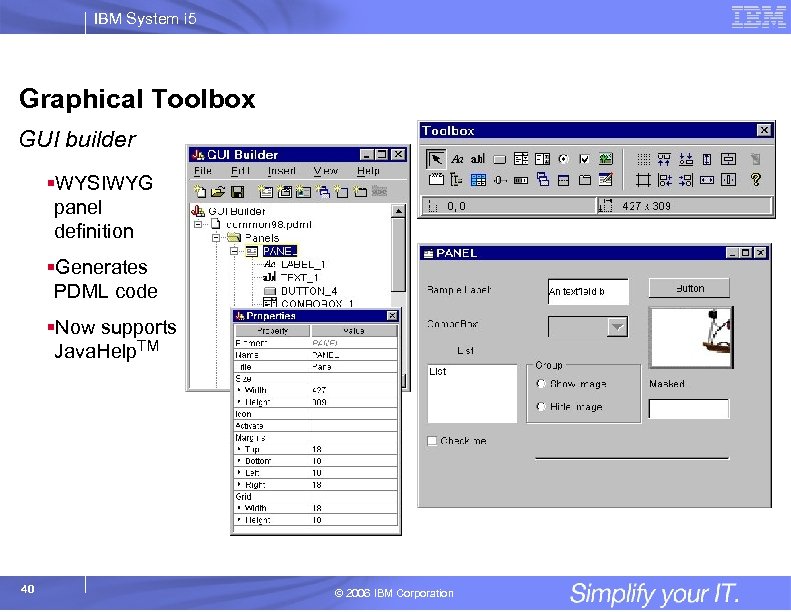Click the Title property row
Image resolution: width=791 pixels, height=612 pixels.
pyautogui.click(x=316, y=367)
